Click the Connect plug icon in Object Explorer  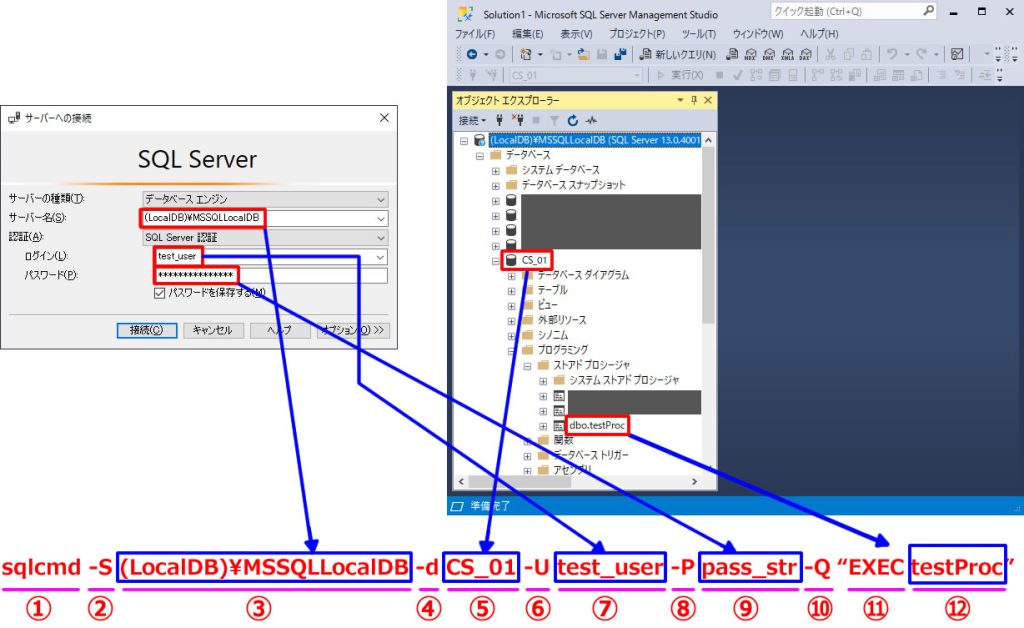[500, 120]
